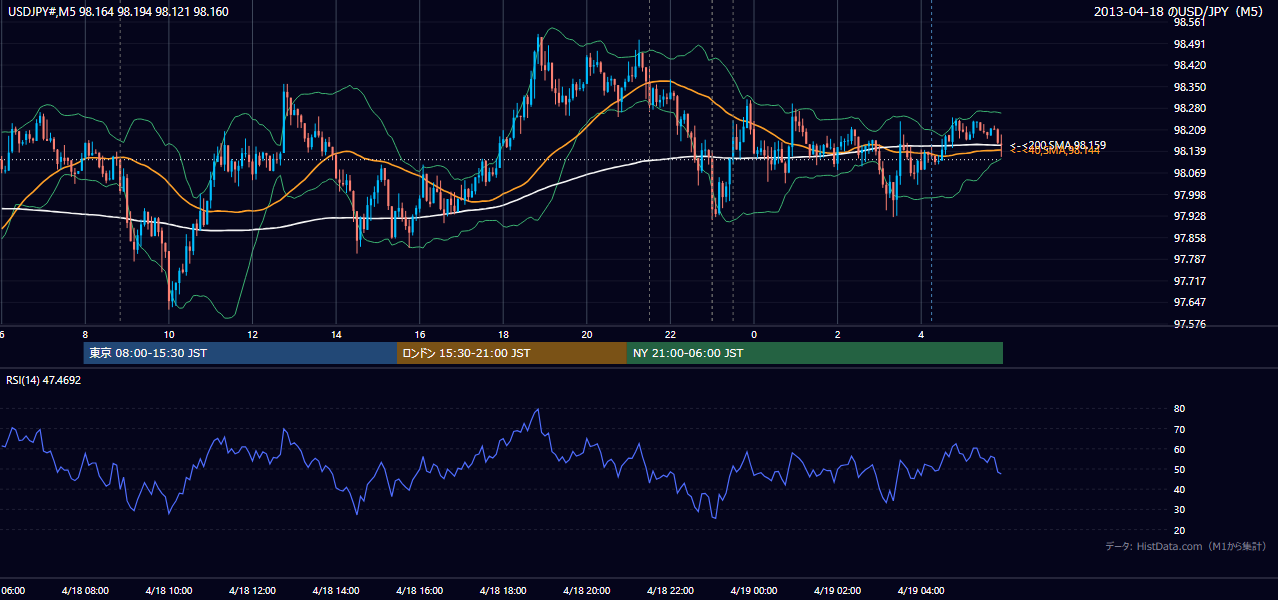Click the 4/18 22:00 bottom time label
The width and height of the screenshot is (1278, 600).
[x=669, y=591]
